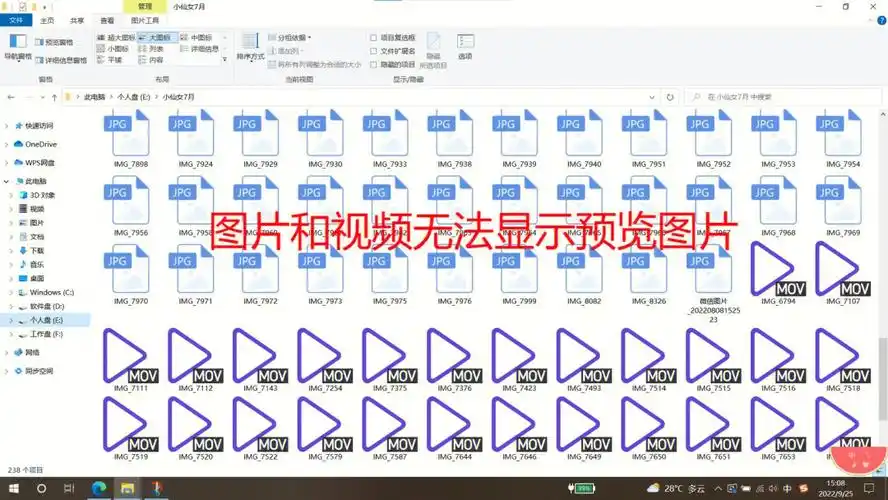
Task: Open 排序方式 sort by button
Action: pos(250,47)
